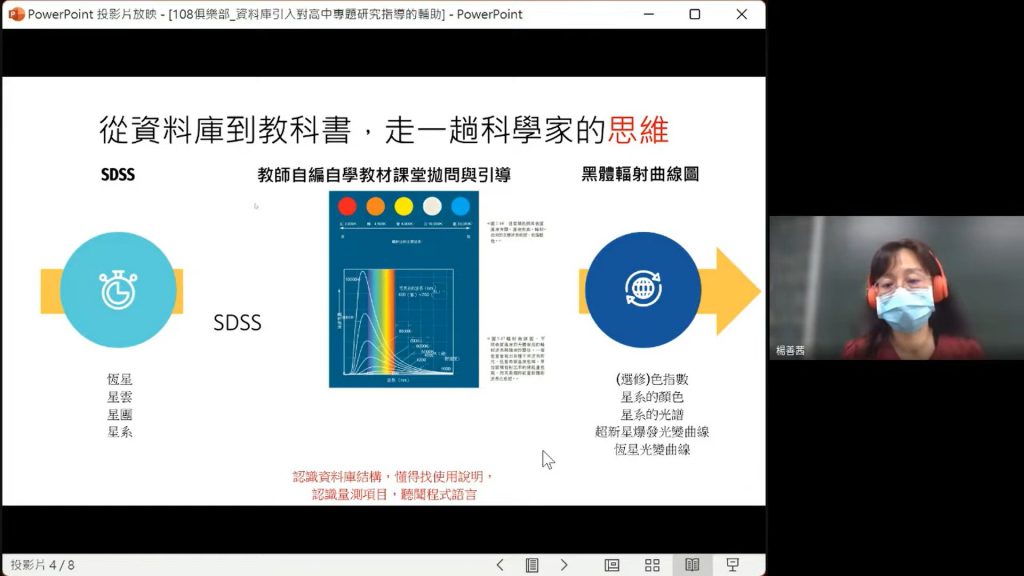Click the line (選修)色指數
Screen dimensions: 1024x576
(x=652, y=379)
